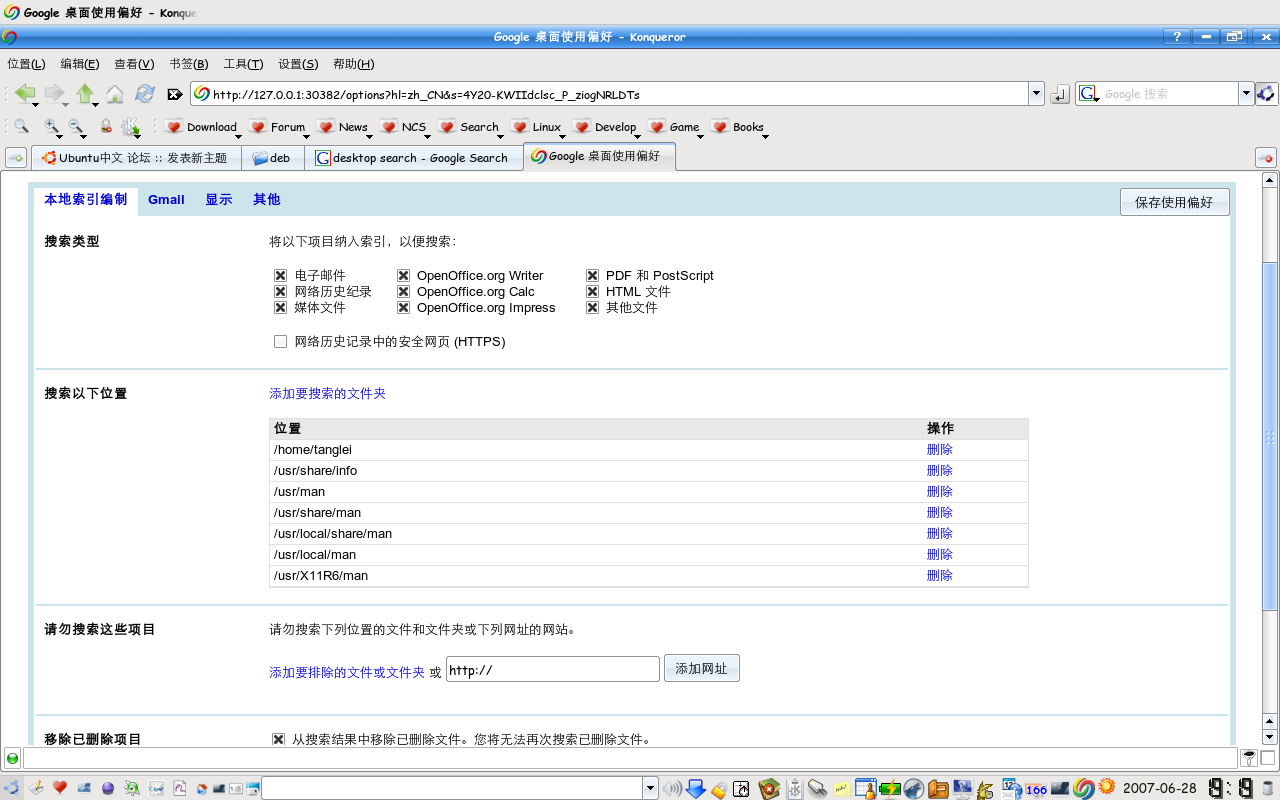This screenshot has height=800, width=1280.
Task: Click the green status indicator in the status bar
Action: [x=12, y=758]
